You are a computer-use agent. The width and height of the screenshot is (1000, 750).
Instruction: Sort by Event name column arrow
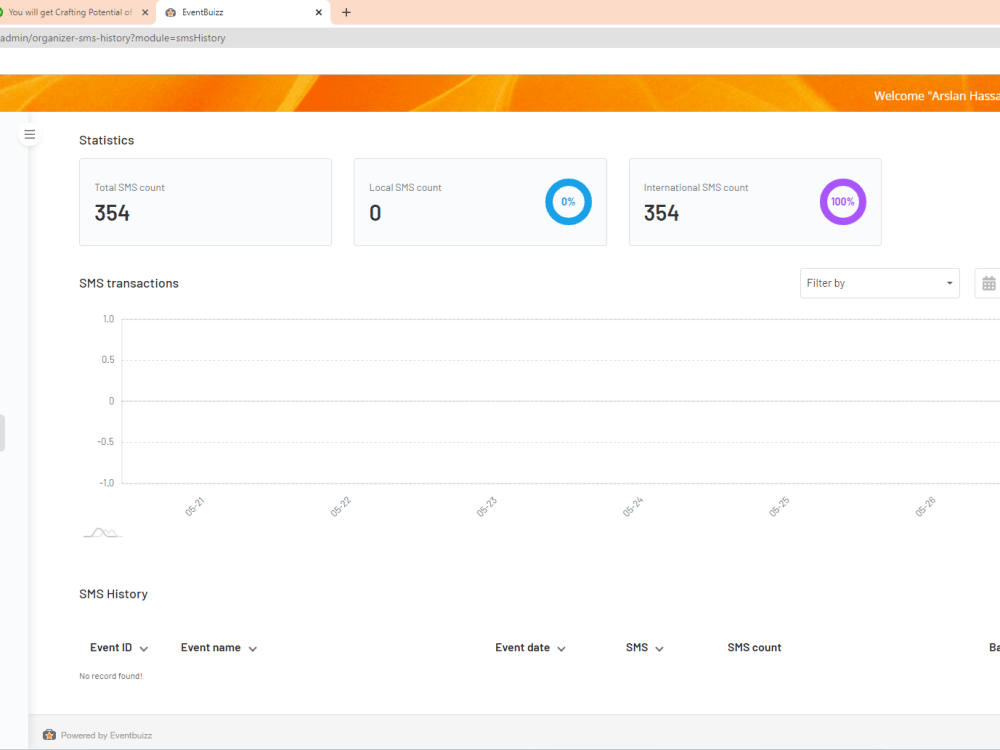click(253, 649)
